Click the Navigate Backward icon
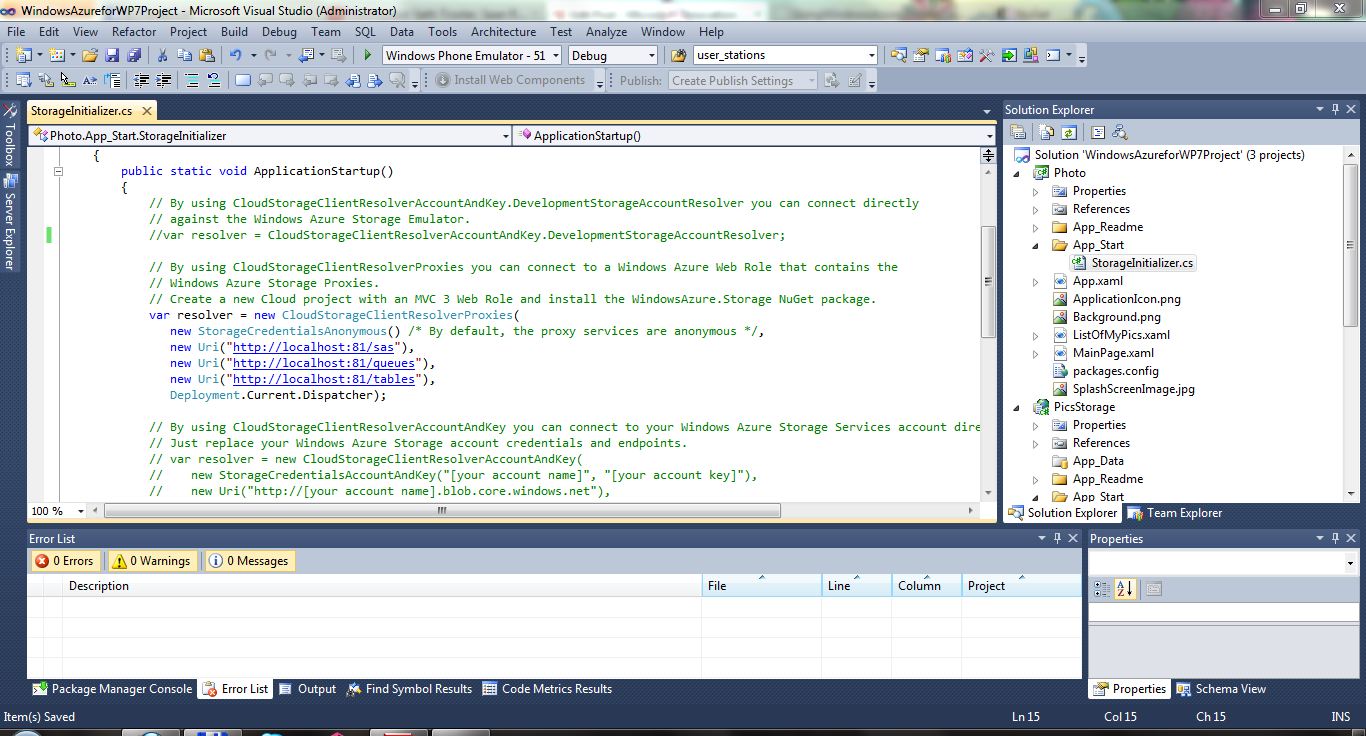The image size is (1366, 736). pyautogui.click(x=306, y=55)
